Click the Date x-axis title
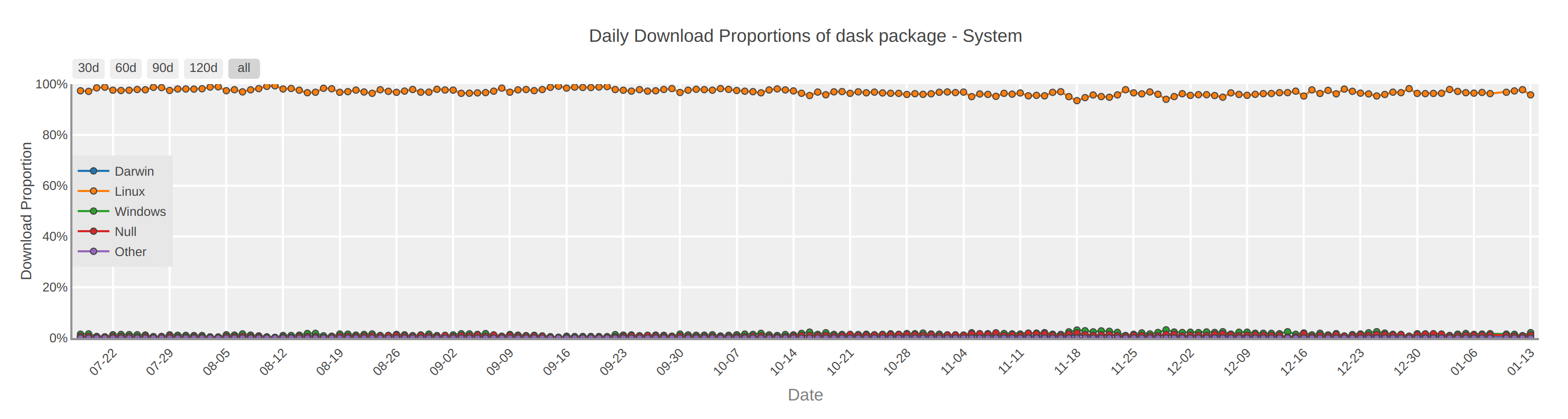The height and width of the screenshot is (419, 1568). [805, 395]
